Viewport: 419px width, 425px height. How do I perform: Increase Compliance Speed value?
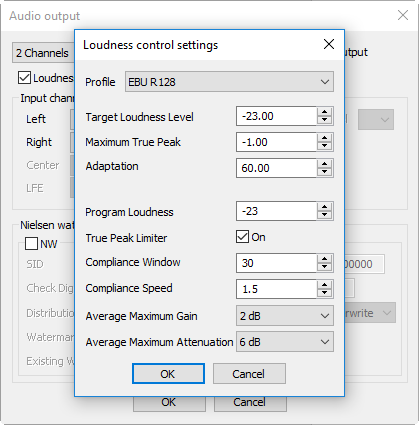[x=324, y=285]
